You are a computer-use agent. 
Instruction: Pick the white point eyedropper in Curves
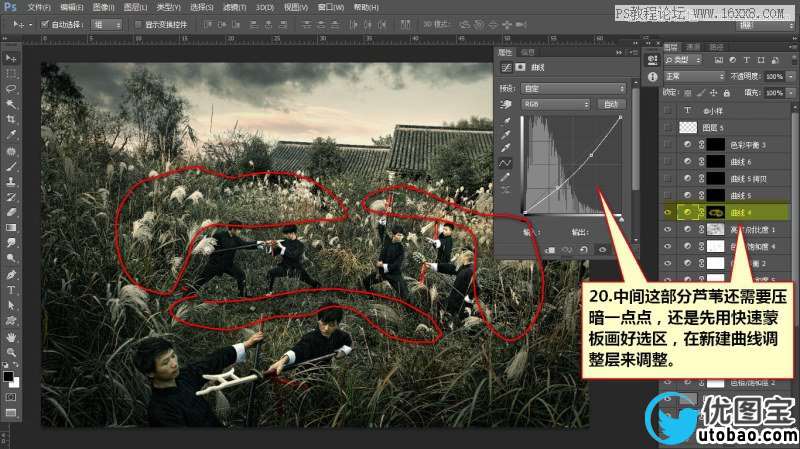pos(506,148)
